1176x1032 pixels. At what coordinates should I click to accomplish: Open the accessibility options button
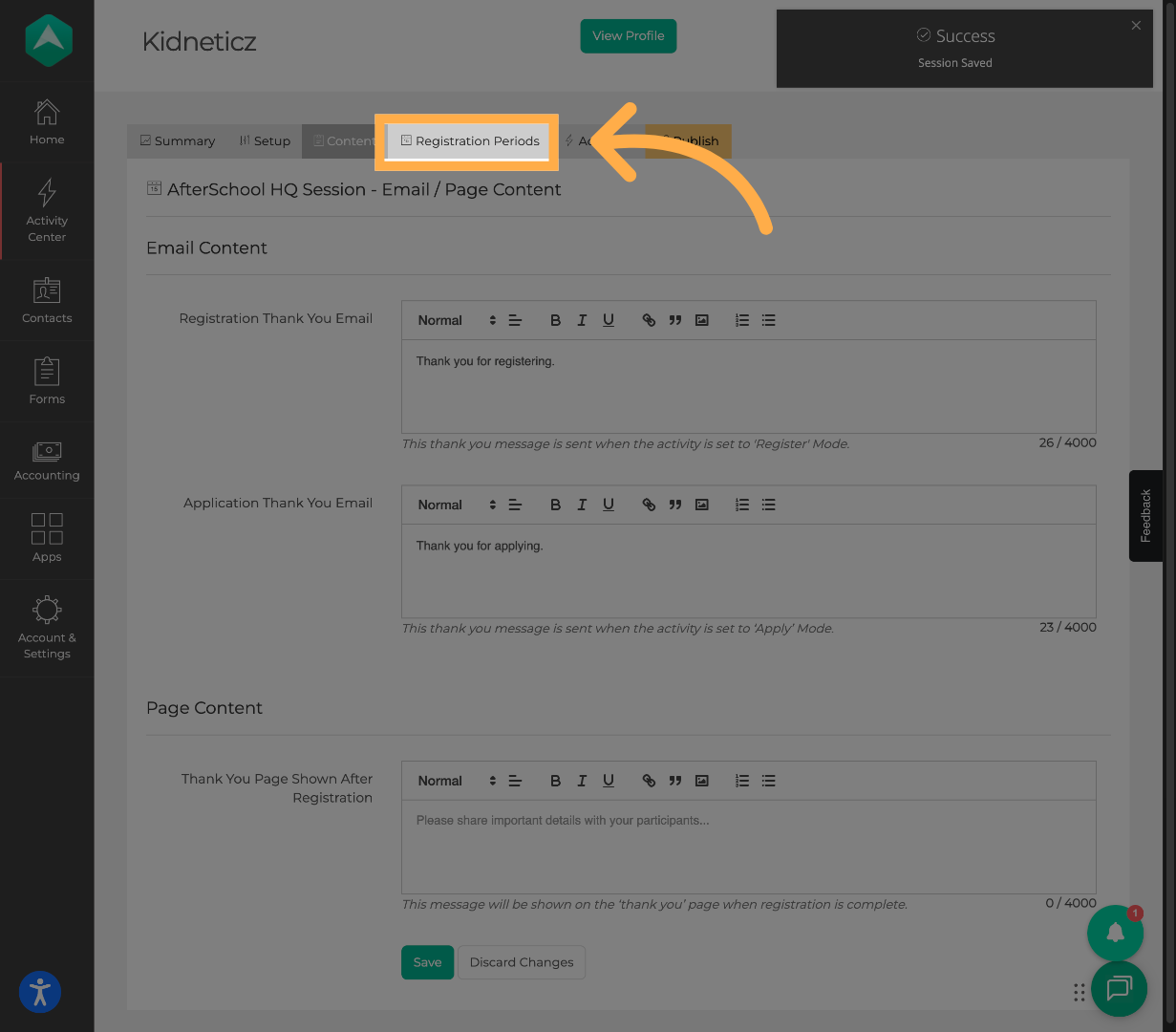(40, 992)
